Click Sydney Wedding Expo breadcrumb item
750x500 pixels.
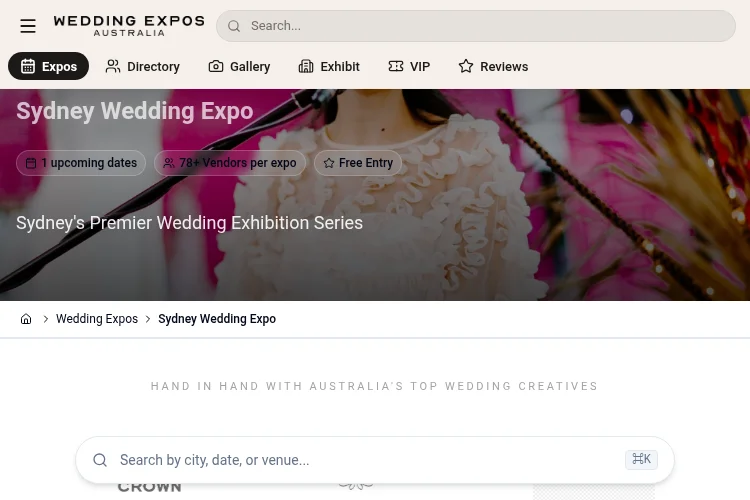(217, 319)
